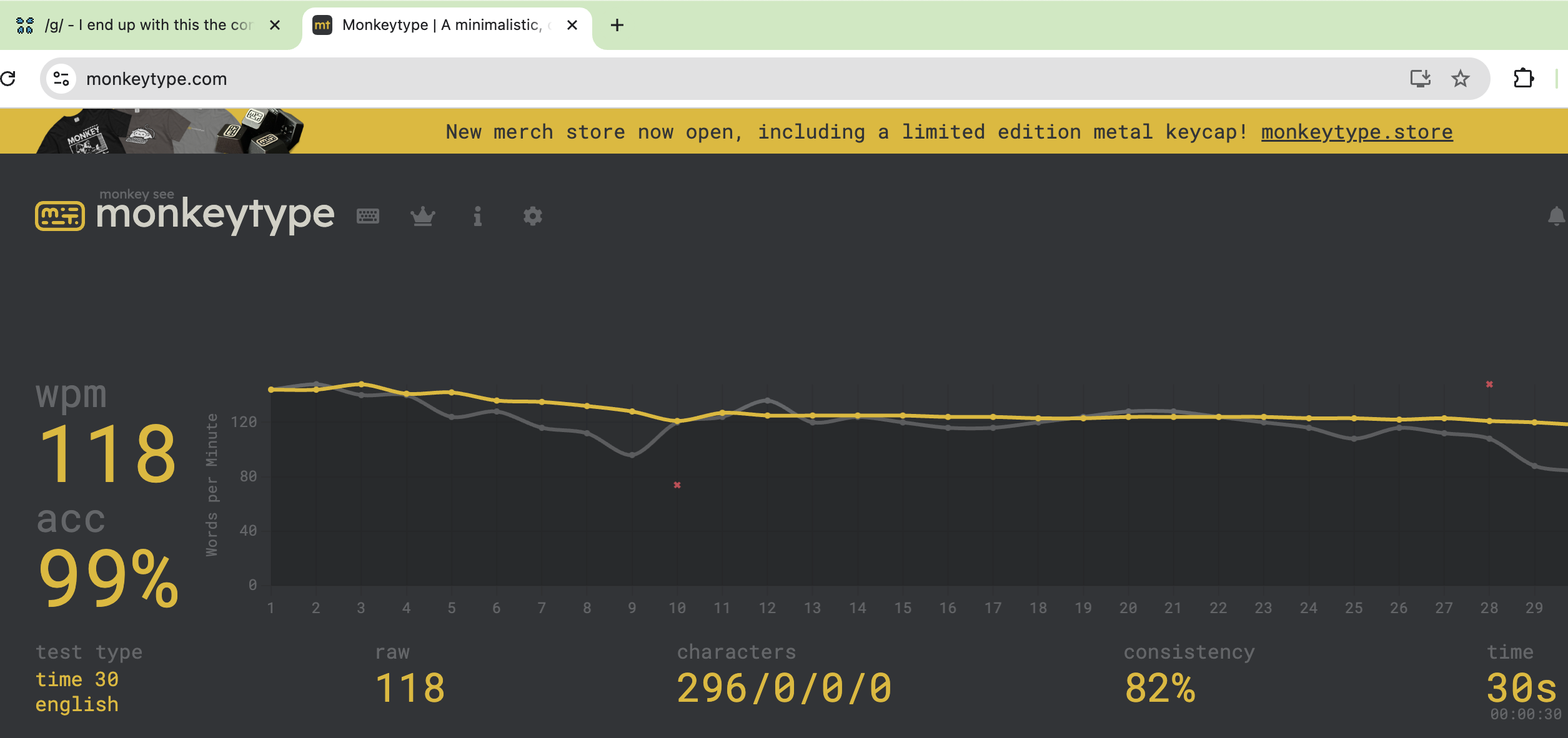
Task: Click the 30s time value
Action: click(1522, 688)
